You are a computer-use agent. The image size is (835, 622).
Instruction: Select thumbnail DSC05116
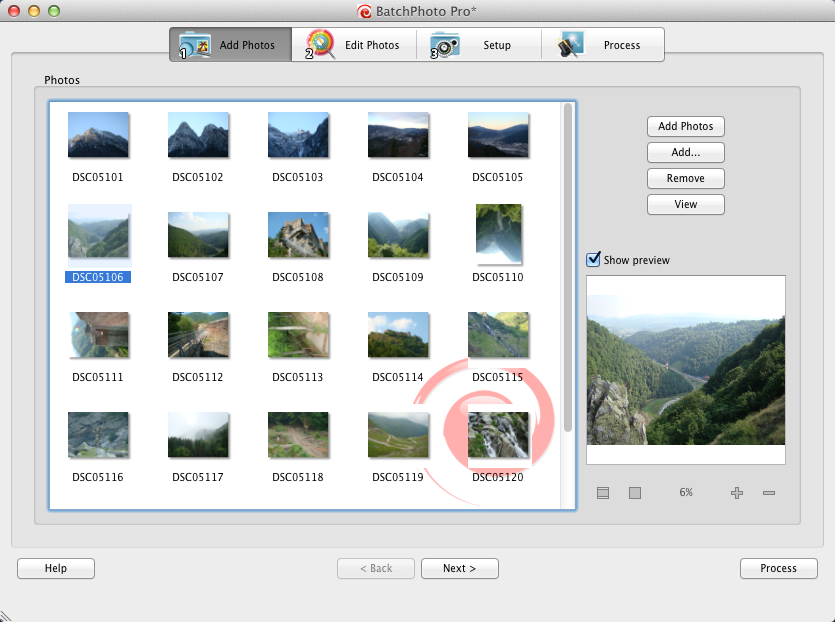(98, 435)
